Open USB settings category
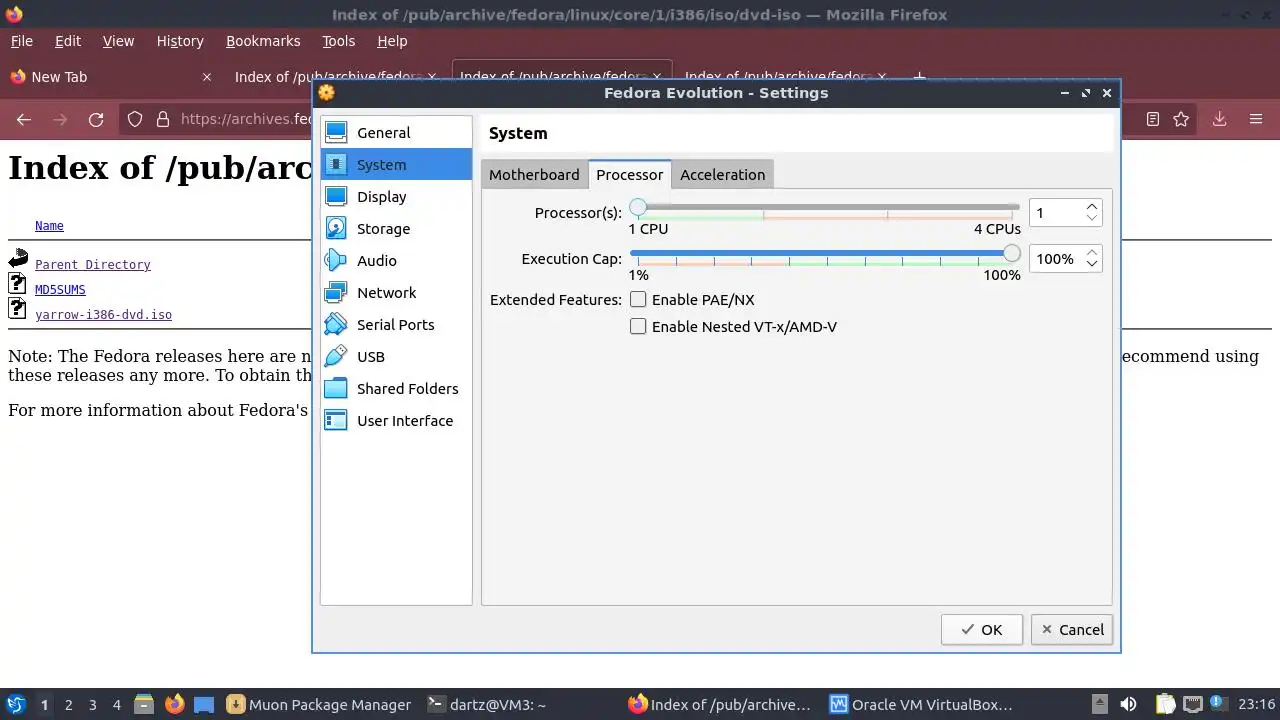This screenshot has height=720, width=1280. click(396, 356)
